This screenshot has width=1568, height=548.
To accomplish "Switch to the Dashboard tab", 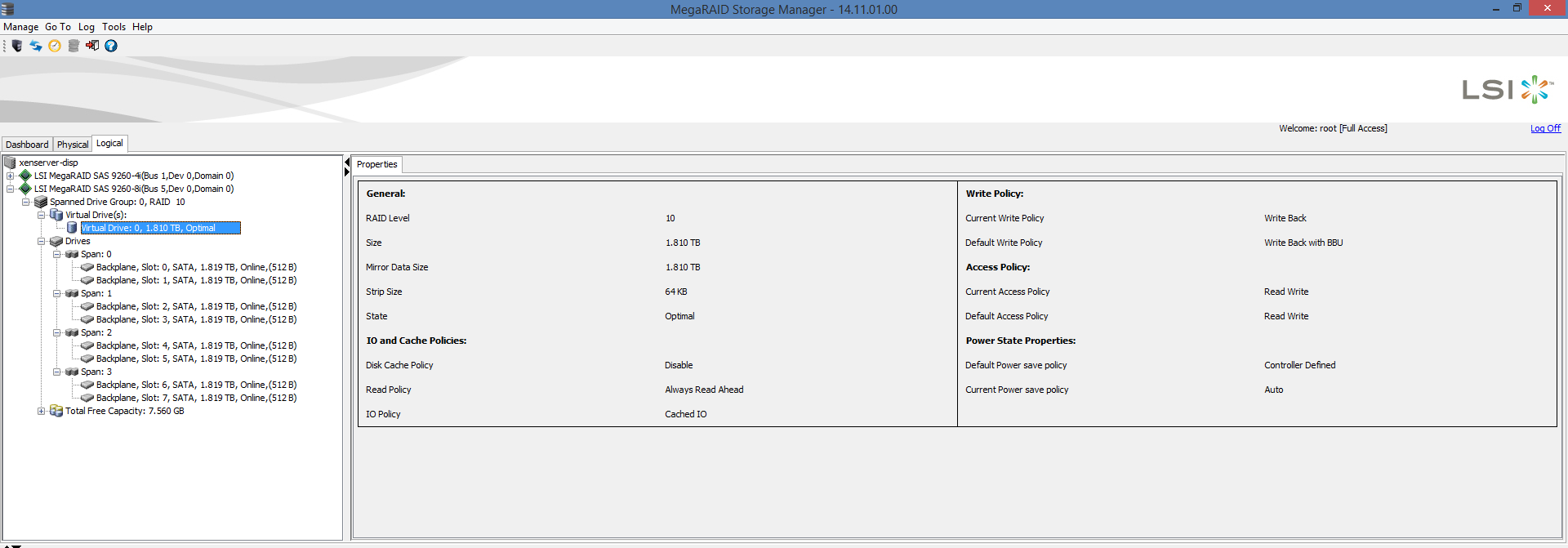I will (x=27, y=145).
